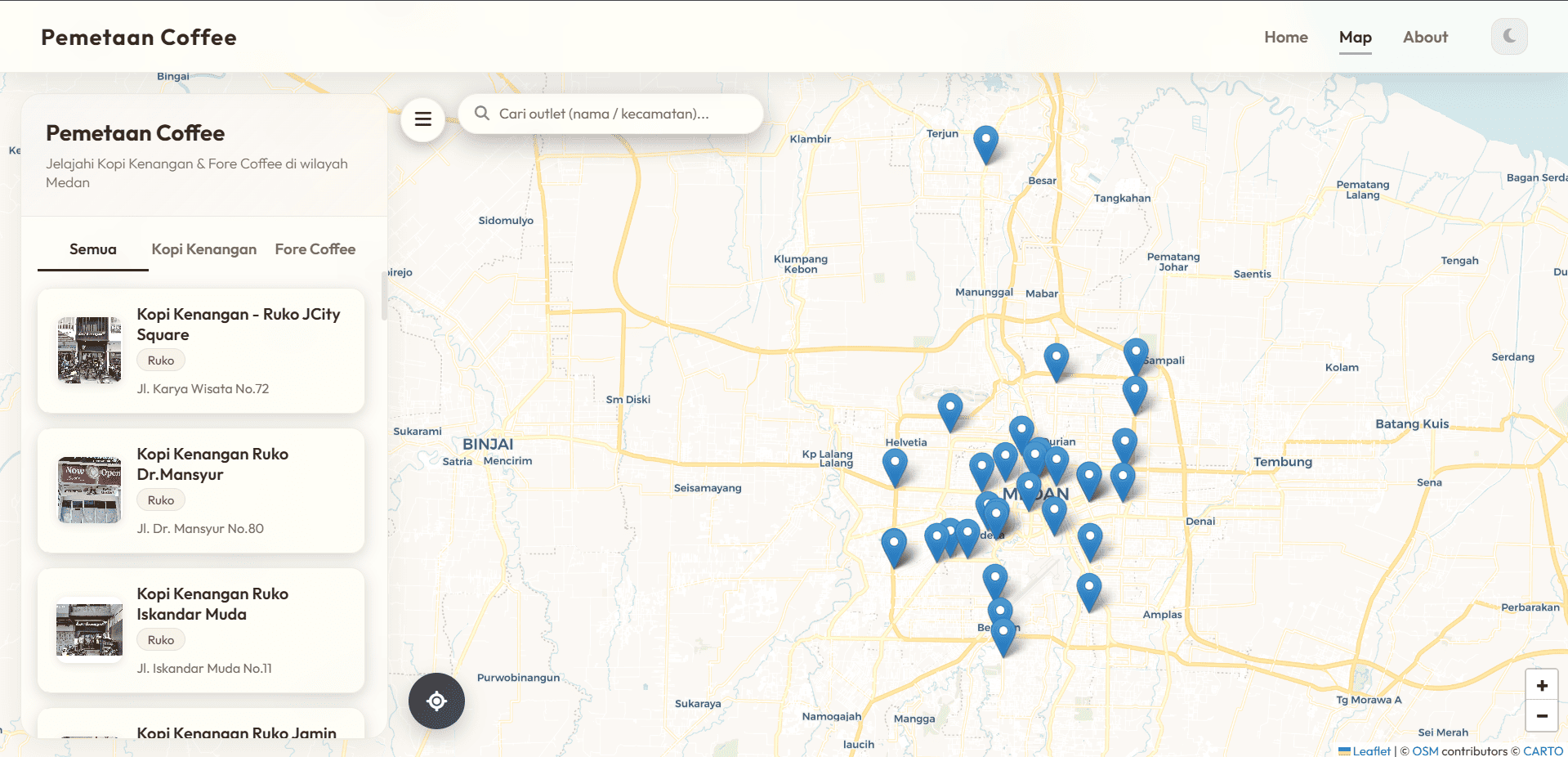Switch to the Kopi Kenangan tab

tap(204, 249)
